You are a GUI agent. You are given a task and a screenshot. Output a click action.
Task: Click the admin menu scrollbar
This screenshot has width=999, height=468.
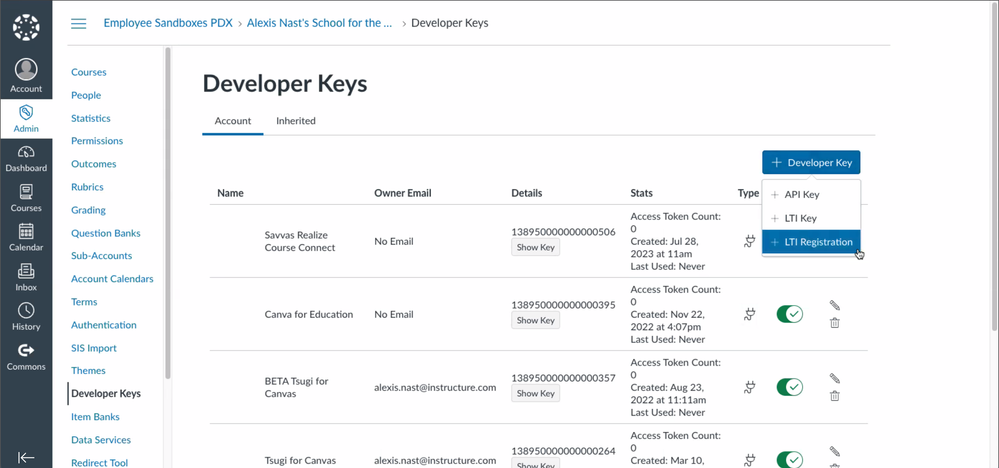[168, 213]
